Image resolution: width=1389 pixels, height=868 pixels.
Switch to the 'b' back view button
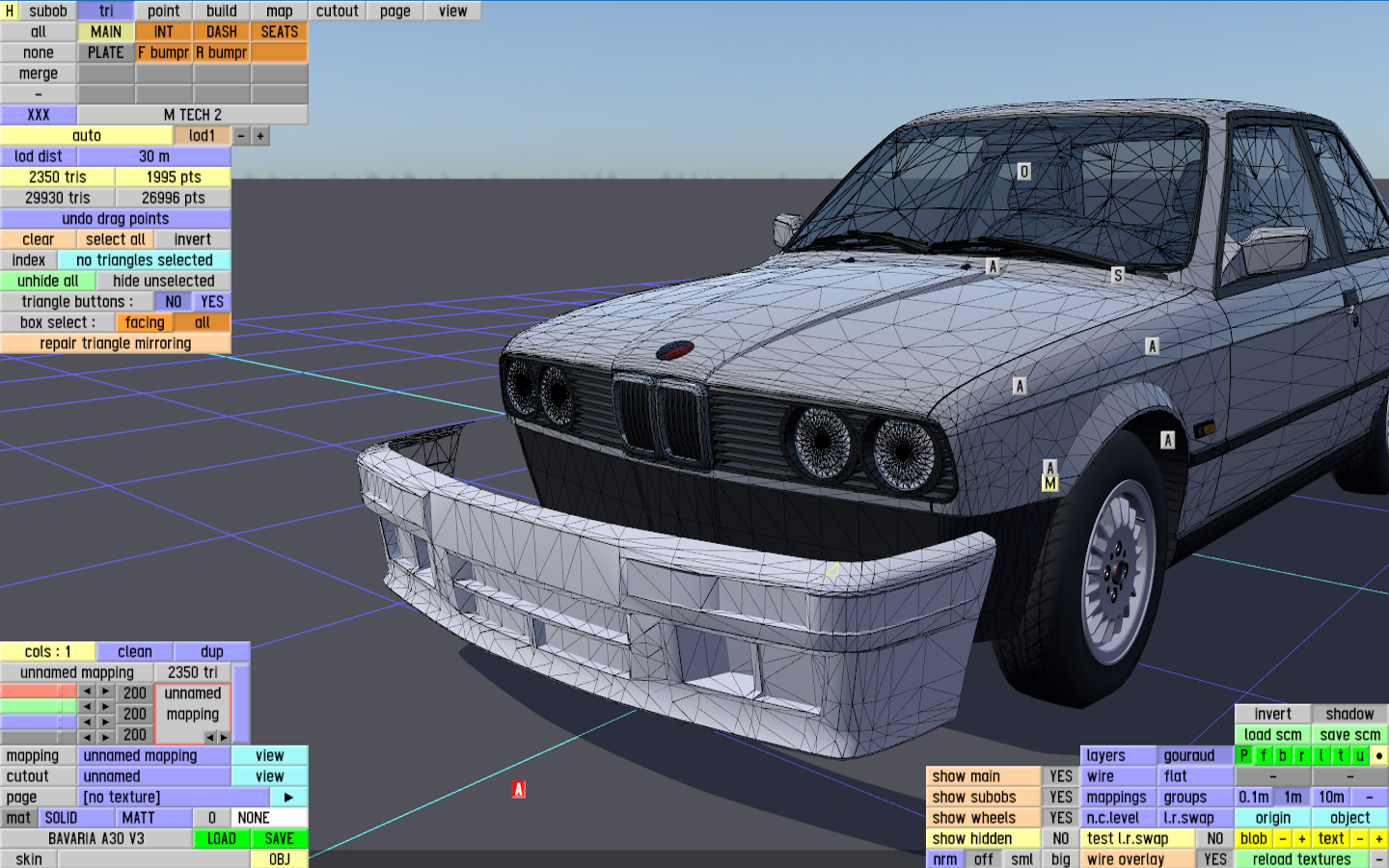pyautogui.click(x=1283, y=756)
